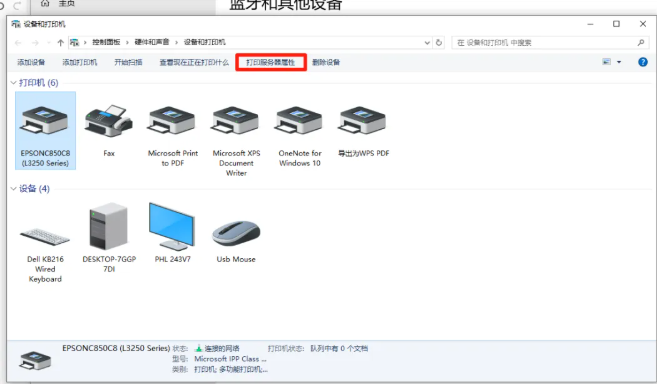Screen dimensions: 657x384
Task: Click the 主页 tab in background window
Action: (67, 3)
